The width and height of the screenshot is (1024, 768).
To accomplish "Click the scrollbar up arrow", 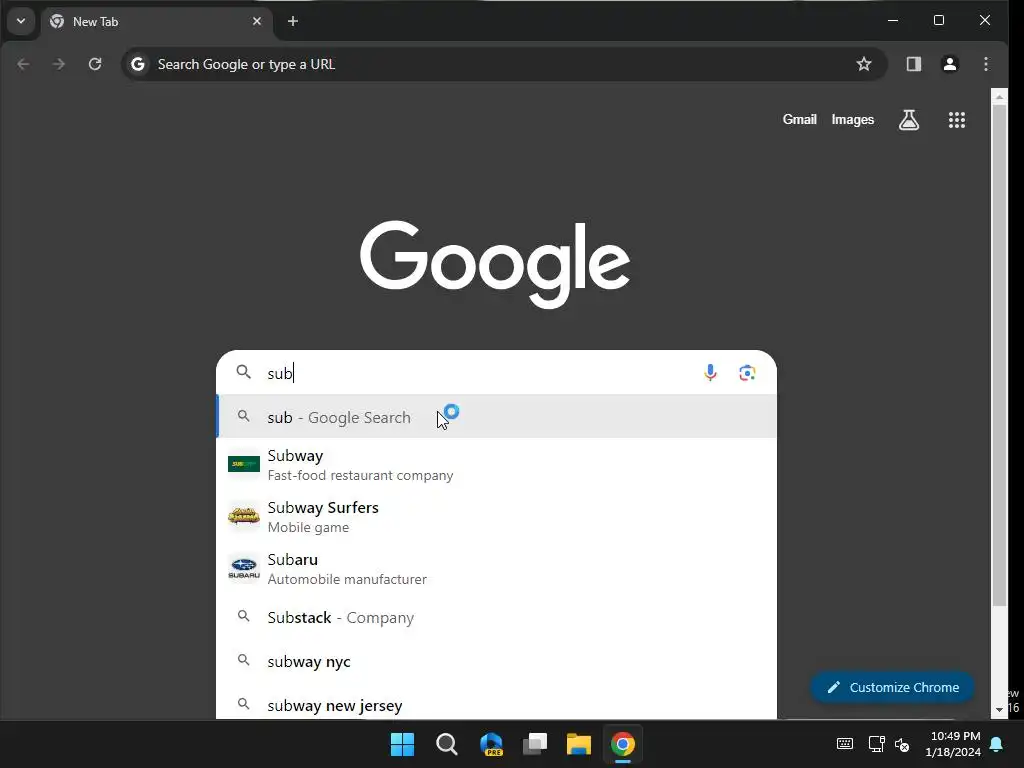I will (999, 97).
